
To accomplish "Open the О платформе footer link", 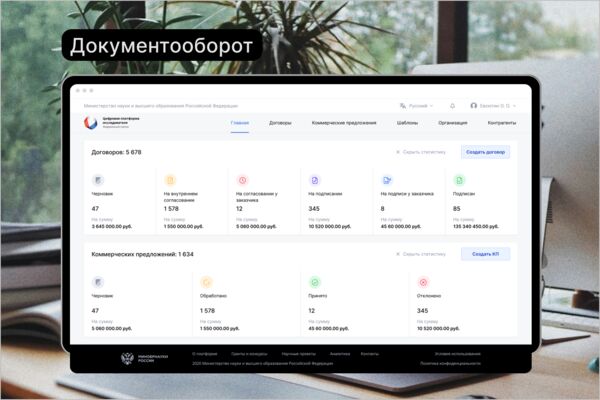I will (x=205, y=354).
